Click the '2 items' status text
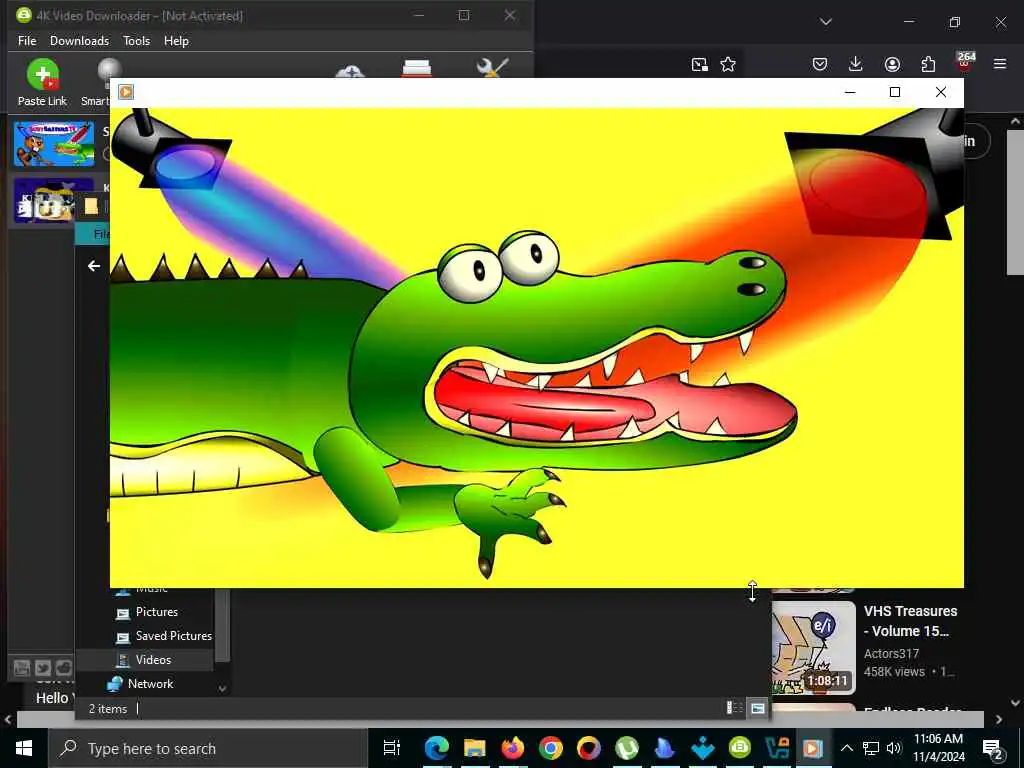Screen dimensions: 1024x768 tap(108, 709)
